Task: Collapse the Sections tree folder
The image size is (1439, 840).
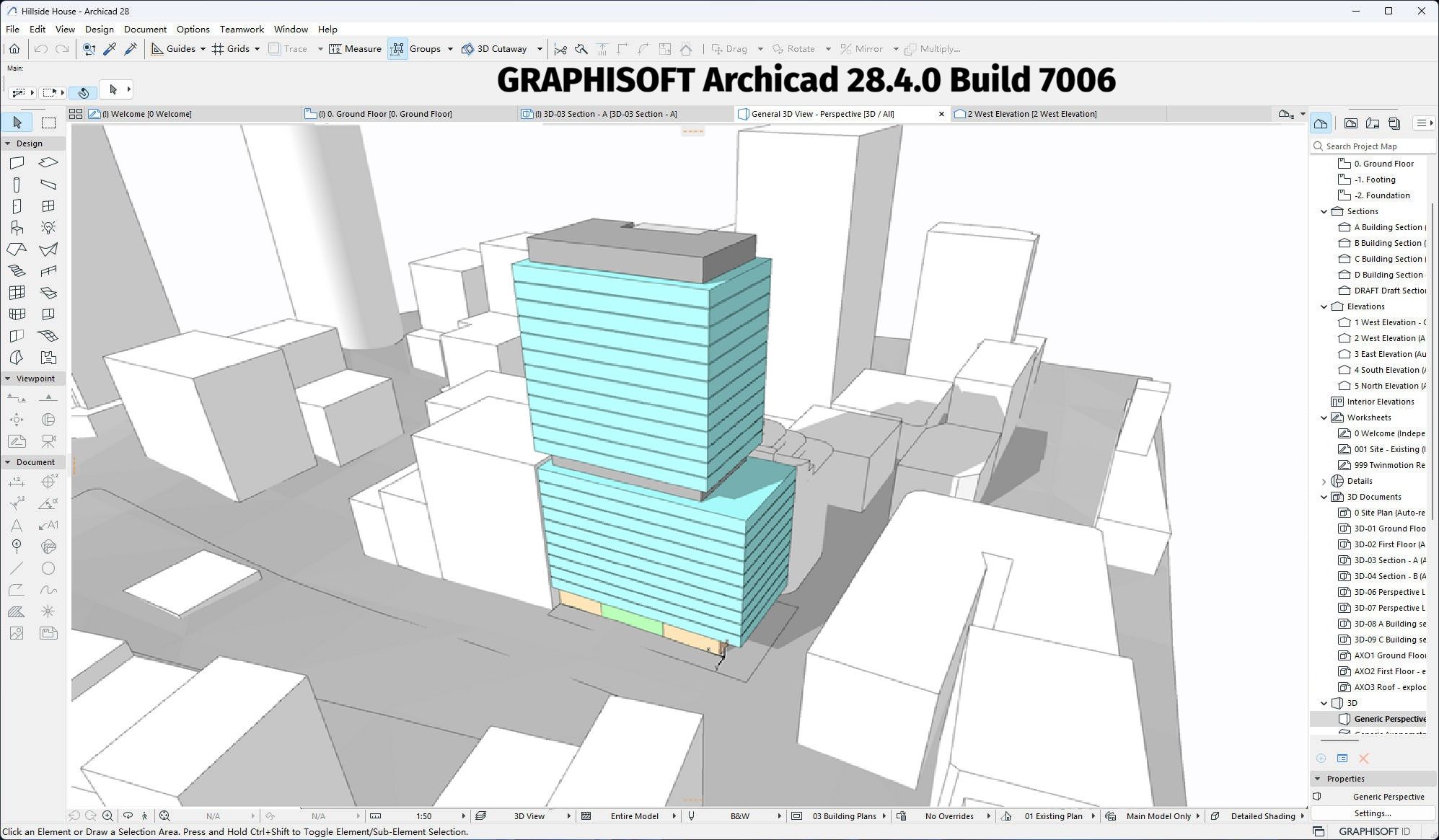Action: click(x=1324, y=211)
